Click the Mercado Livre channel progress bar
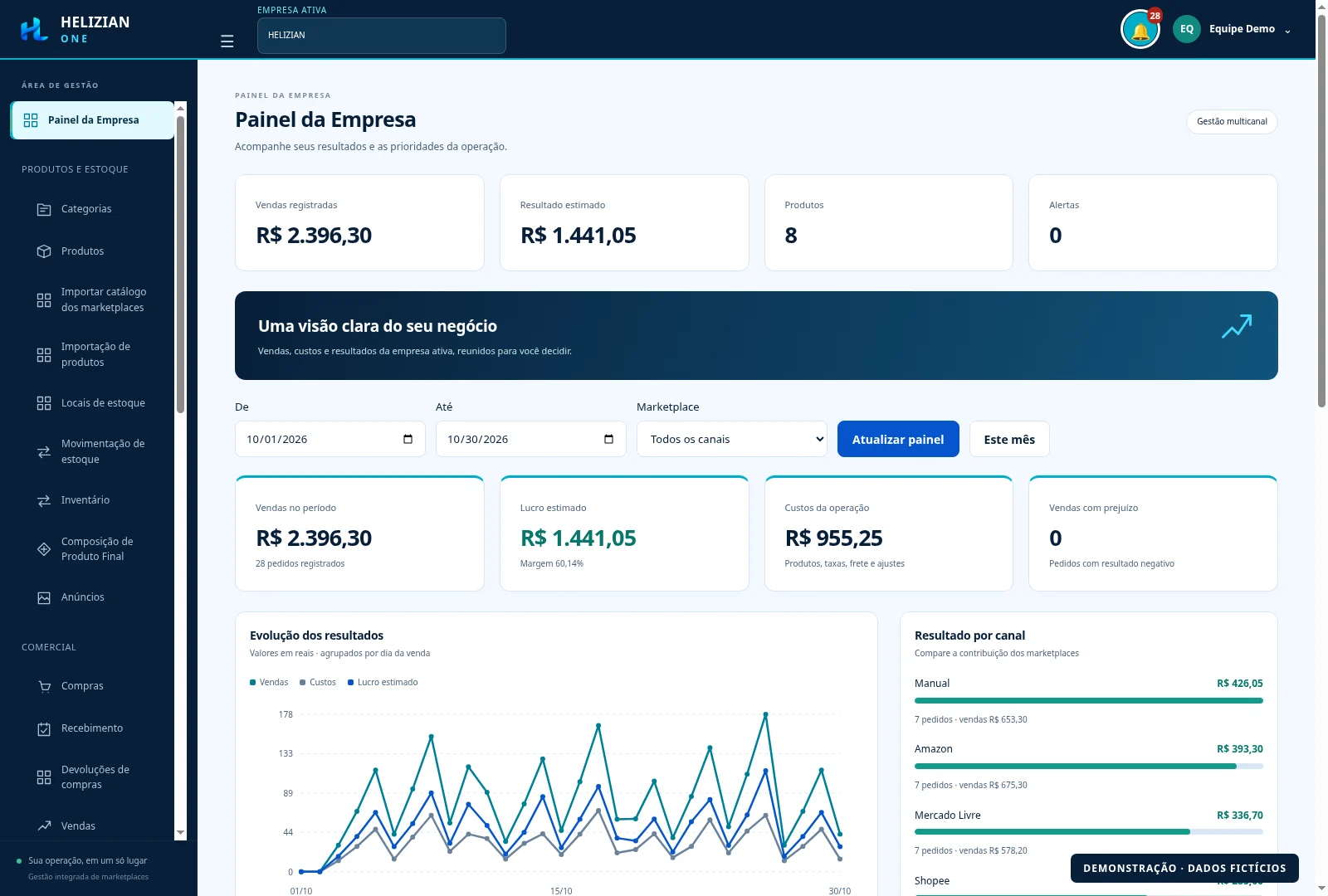1328x896 pixels. click(x=1089, y=831)
